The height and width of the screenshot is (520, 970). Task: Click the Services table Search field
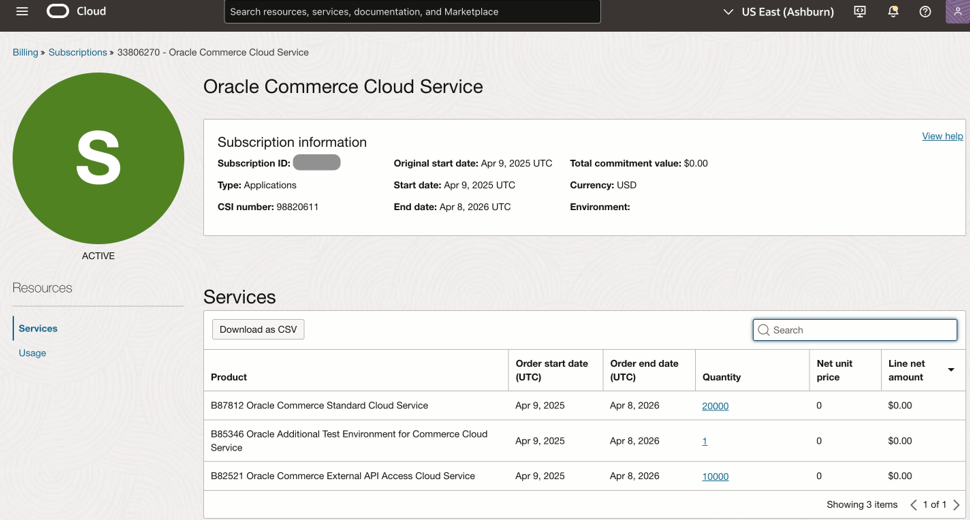click(x=855, y=330)
